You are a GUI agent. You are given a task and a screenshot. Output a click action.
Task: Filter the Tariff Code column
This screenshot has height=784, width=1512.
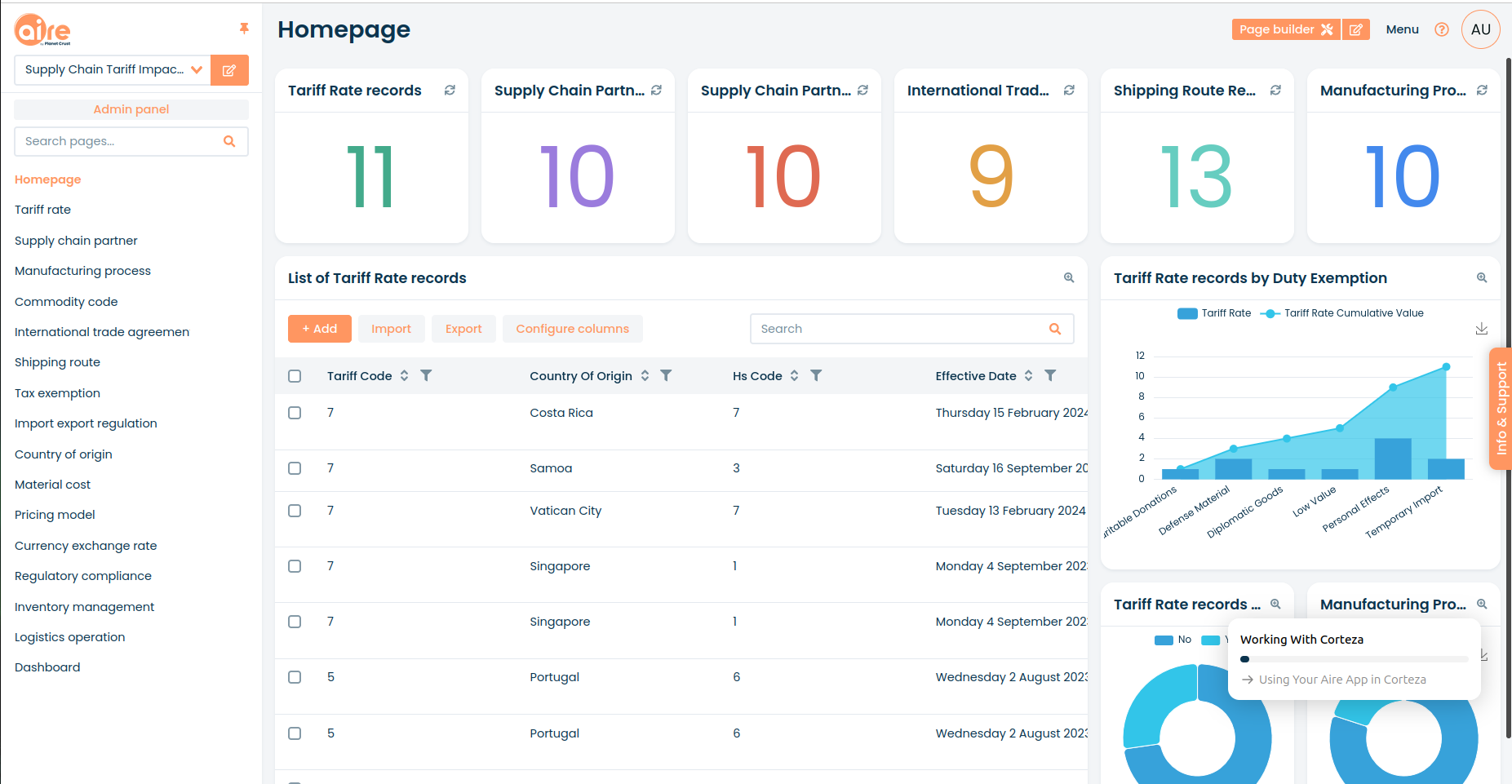(x=426, y=375)
